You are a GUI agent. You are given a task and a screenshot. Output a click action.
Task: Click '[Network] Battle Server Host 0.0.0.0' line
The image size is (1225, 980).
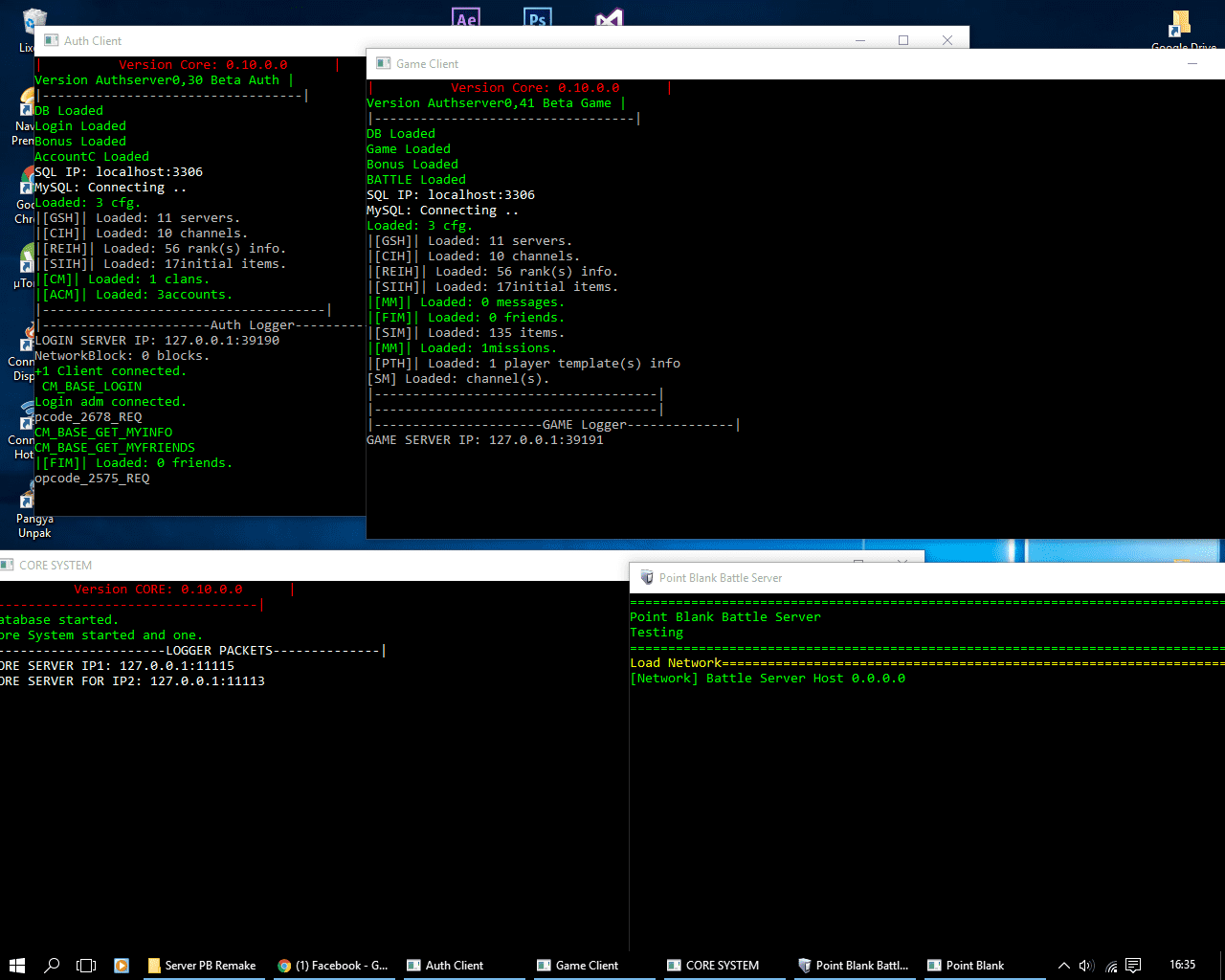768,678
